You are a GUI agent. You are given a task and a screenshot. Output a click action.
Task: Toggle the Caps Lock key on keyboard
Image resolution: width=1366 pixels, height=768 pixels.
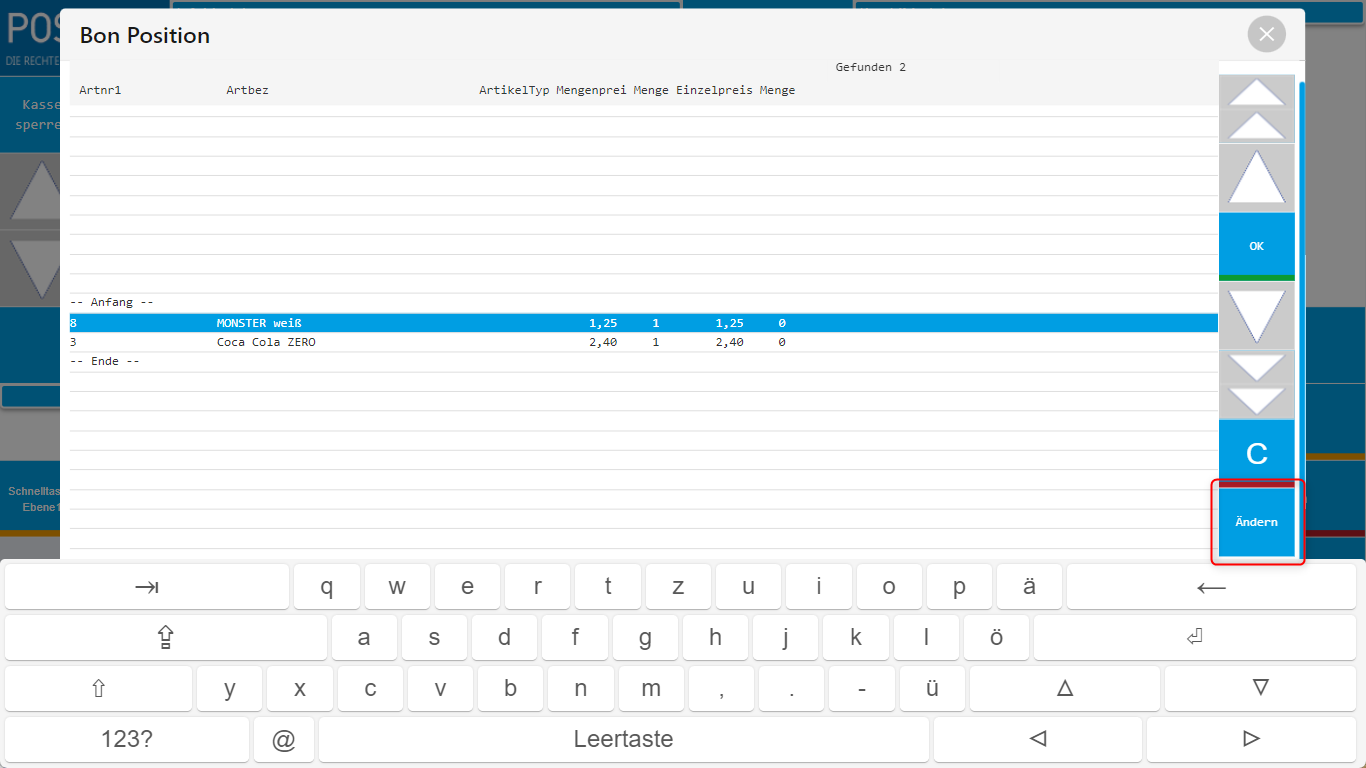click(165, 638)
